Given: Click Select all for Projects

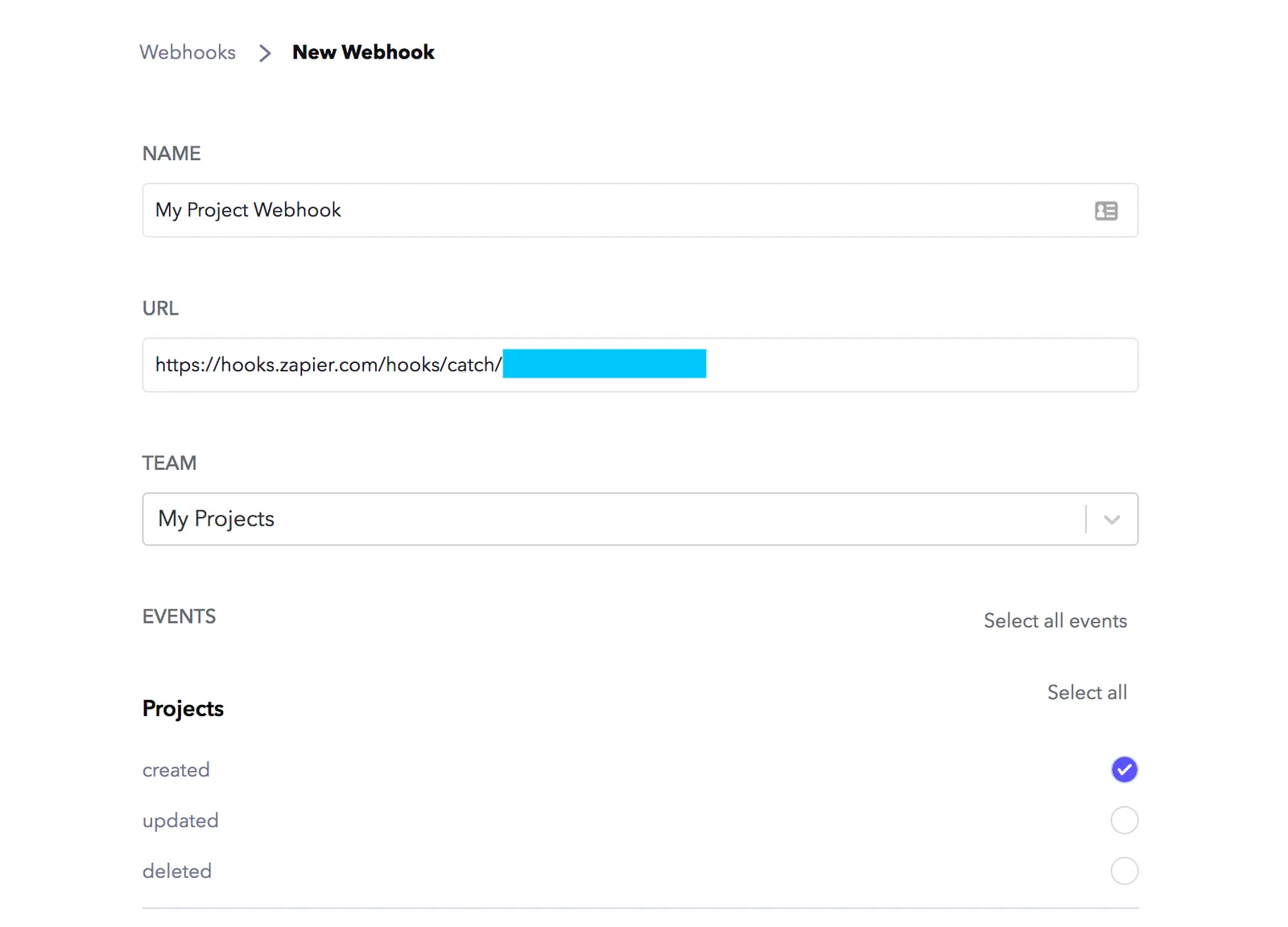Looking at the screenshot, I should coord(1087,692).
